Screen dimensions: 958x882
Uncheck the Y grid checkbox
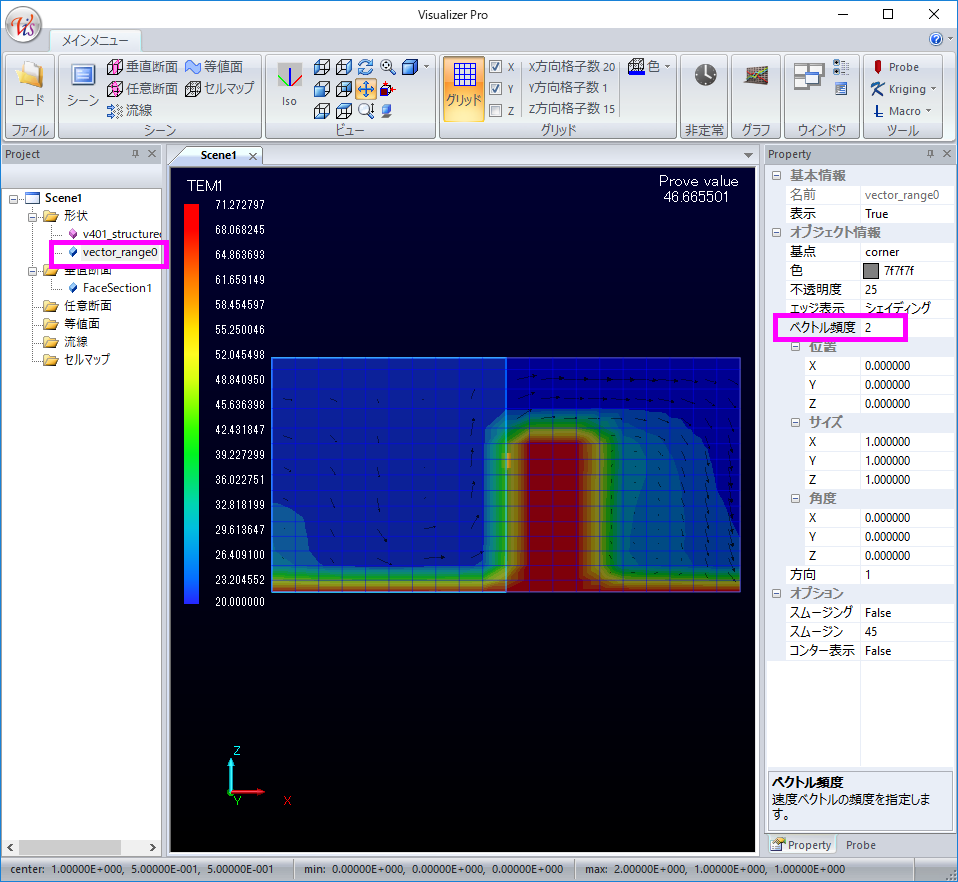(x=496, y=89)
